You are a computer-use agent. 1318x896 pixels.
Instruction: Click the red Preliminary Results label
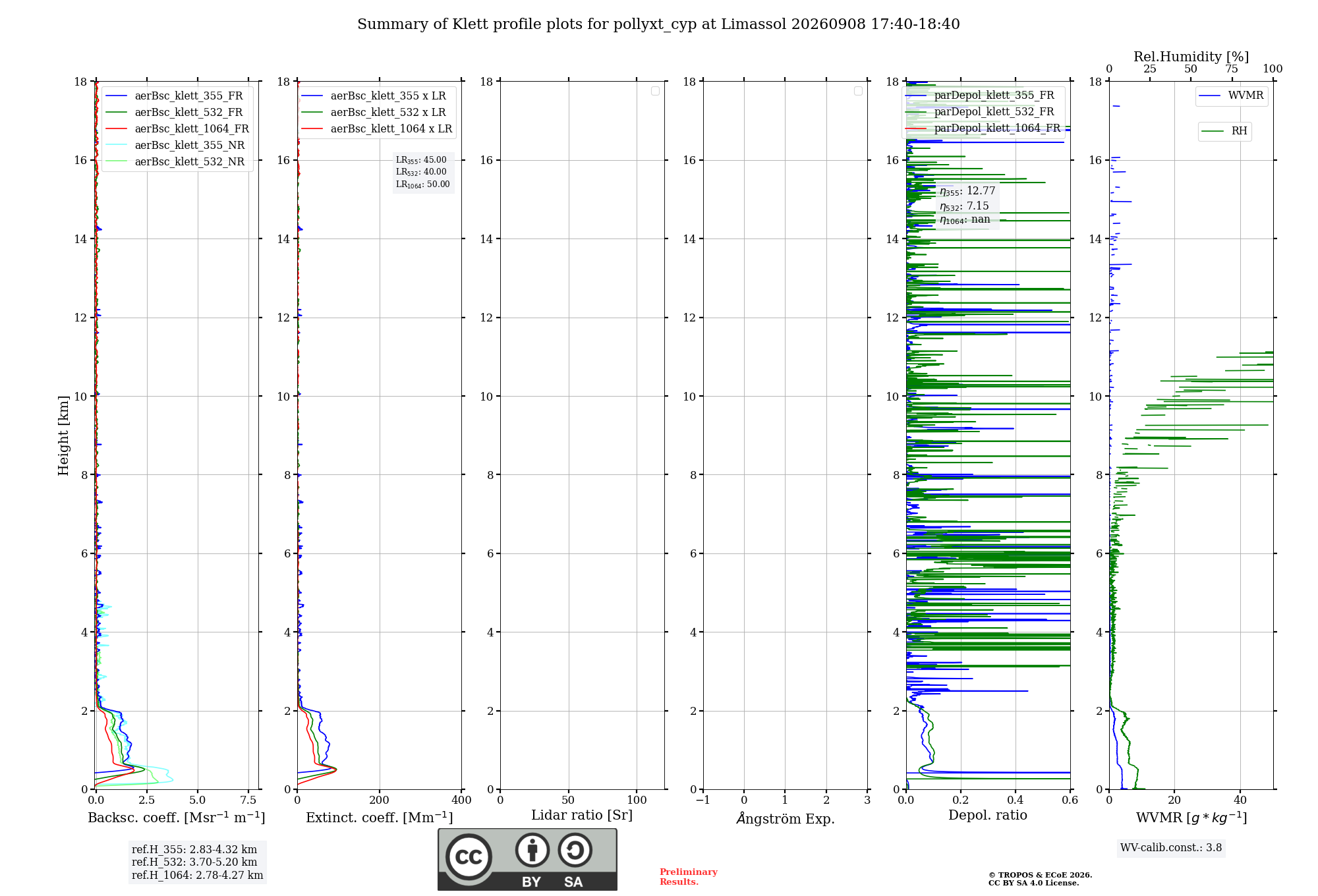coord(689,877)
